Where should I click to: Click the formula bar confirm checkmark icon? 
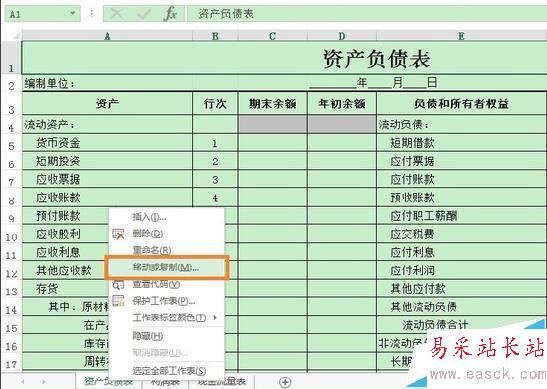(x=144, y=14)
